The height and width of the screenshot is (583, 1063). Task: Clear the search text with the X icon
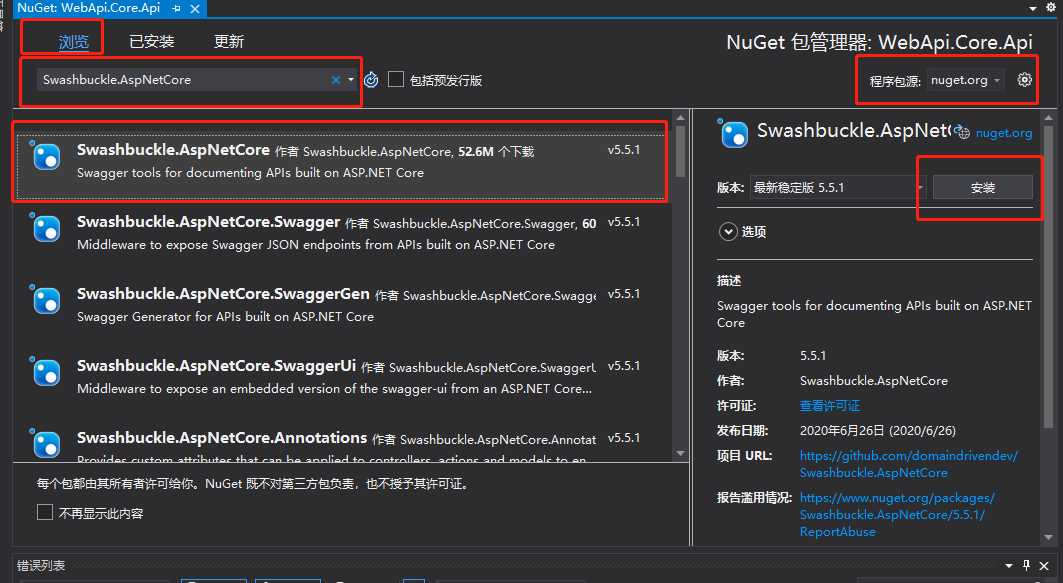(x=336, y=80)
